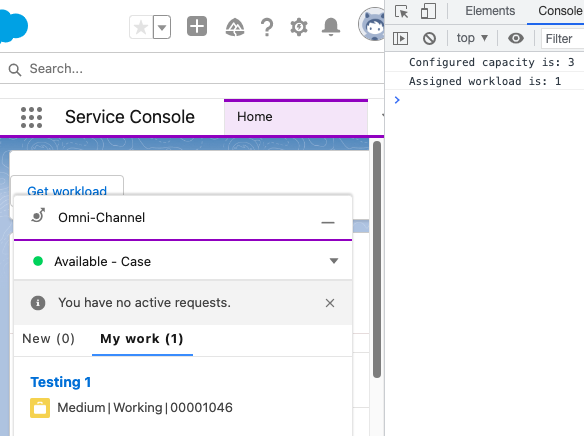This screenshot has width=584, height=436.
Task: Click the Favorites star icon
Action: pos(141,27)
